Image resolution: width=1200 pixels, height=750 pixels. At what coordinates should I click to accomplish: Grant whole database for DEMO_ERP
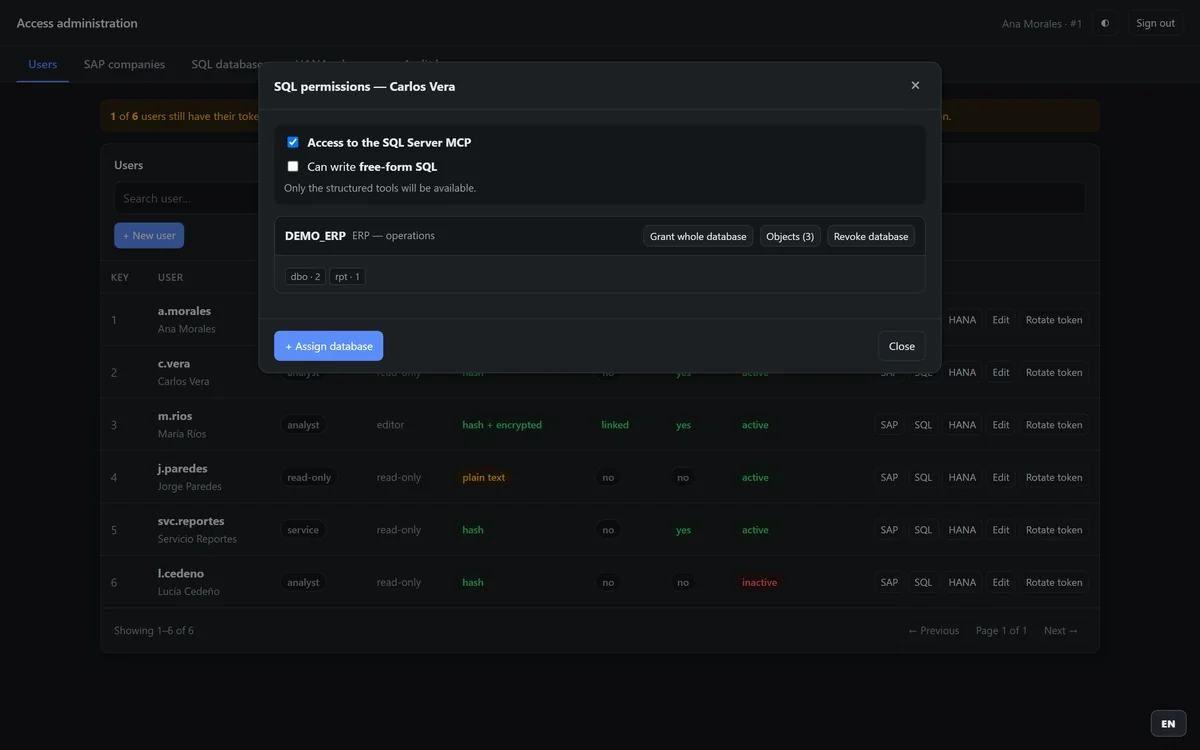pos(698,236)
